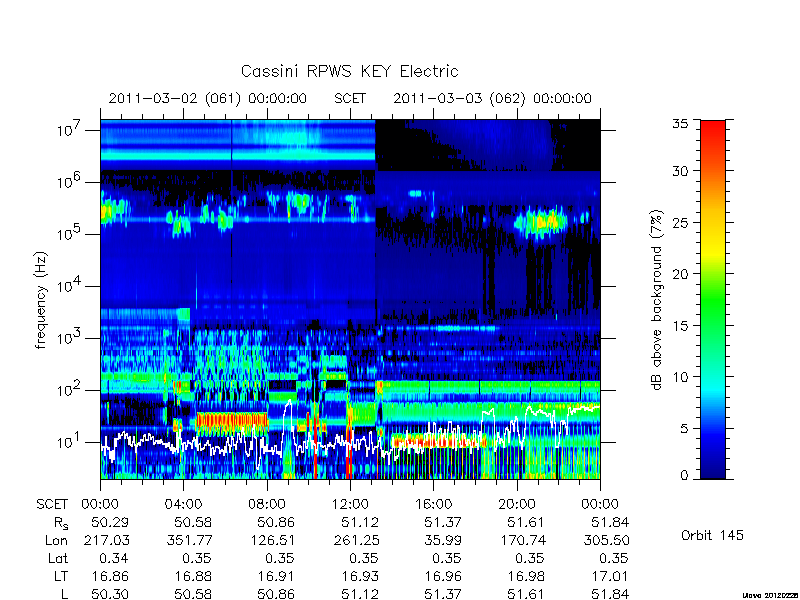Click colorbar tick value 15
Image resolution: width=800 pixels, height=600 pixels.
click(680, 325)
